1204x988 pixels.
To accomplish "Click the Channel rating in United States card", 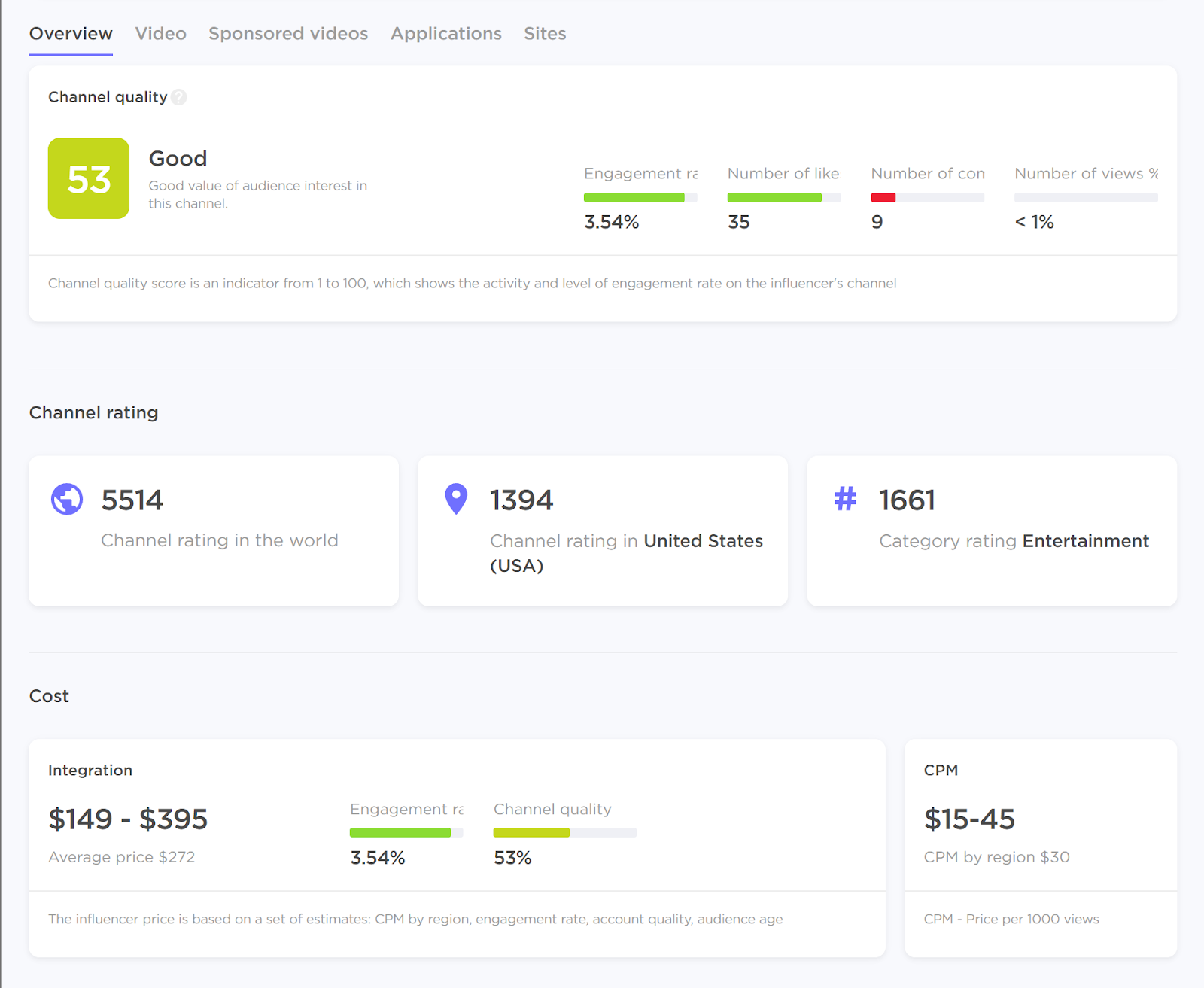I will [602, 530].
